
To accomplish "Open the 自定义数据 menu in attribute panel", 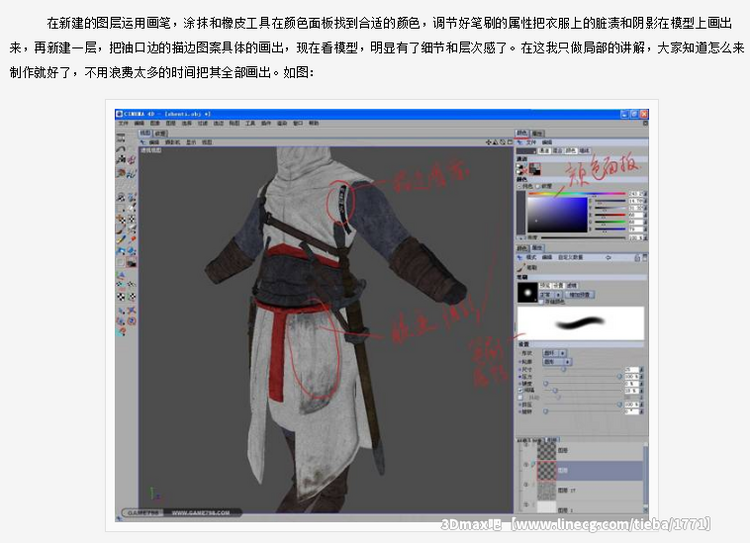I will 571,257.
